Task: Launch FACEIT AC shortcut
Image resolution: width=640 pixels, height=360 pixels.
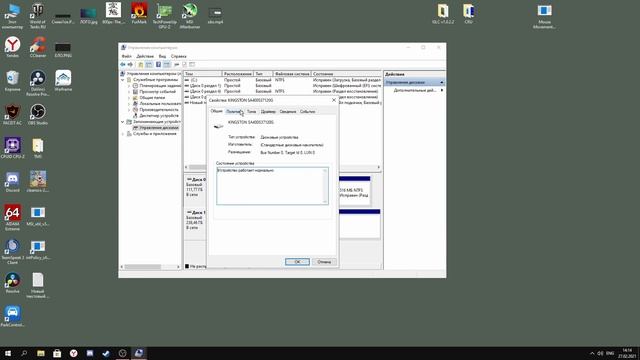Action: (12, 115)
